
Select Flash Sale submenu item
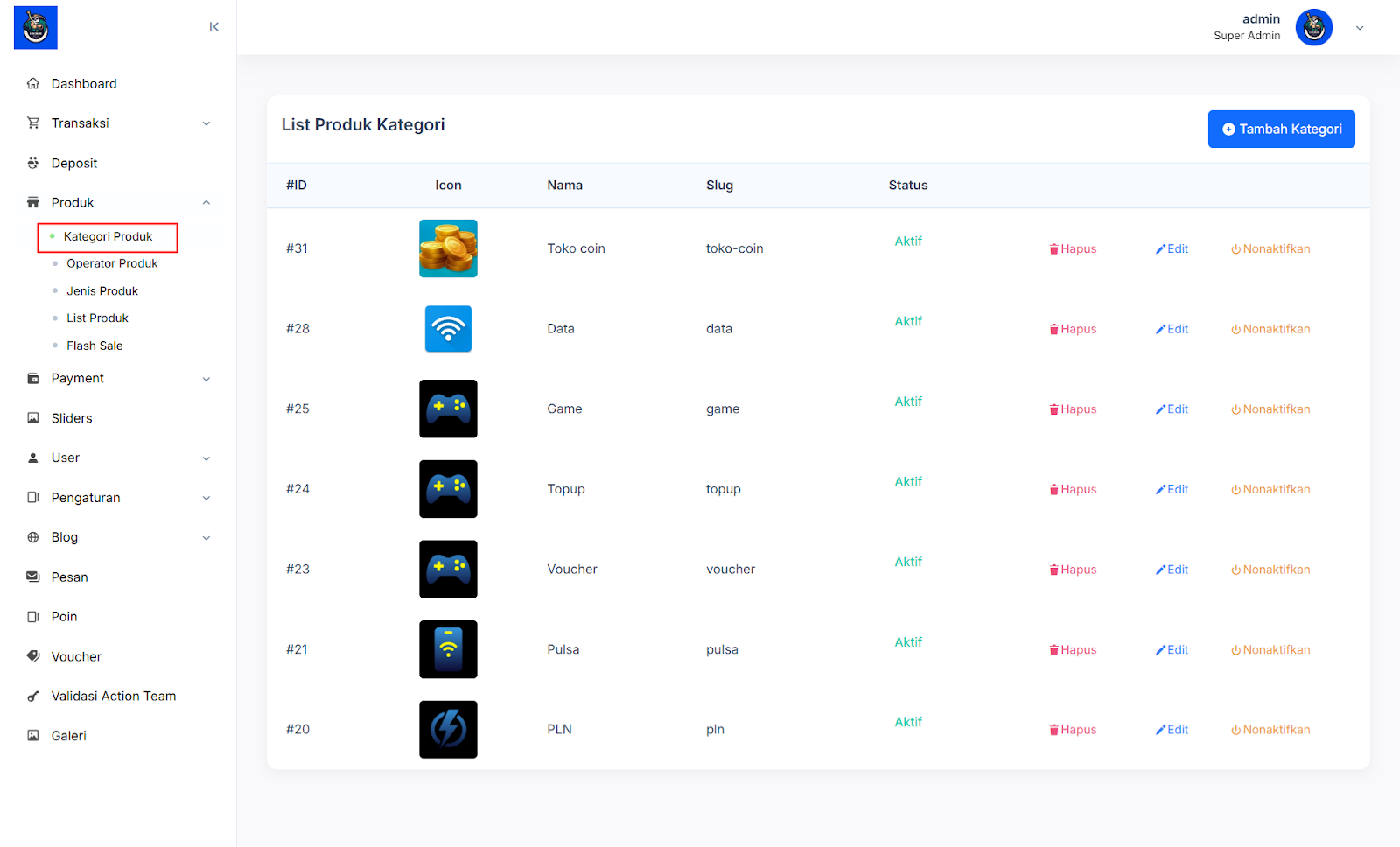(94, 346)
